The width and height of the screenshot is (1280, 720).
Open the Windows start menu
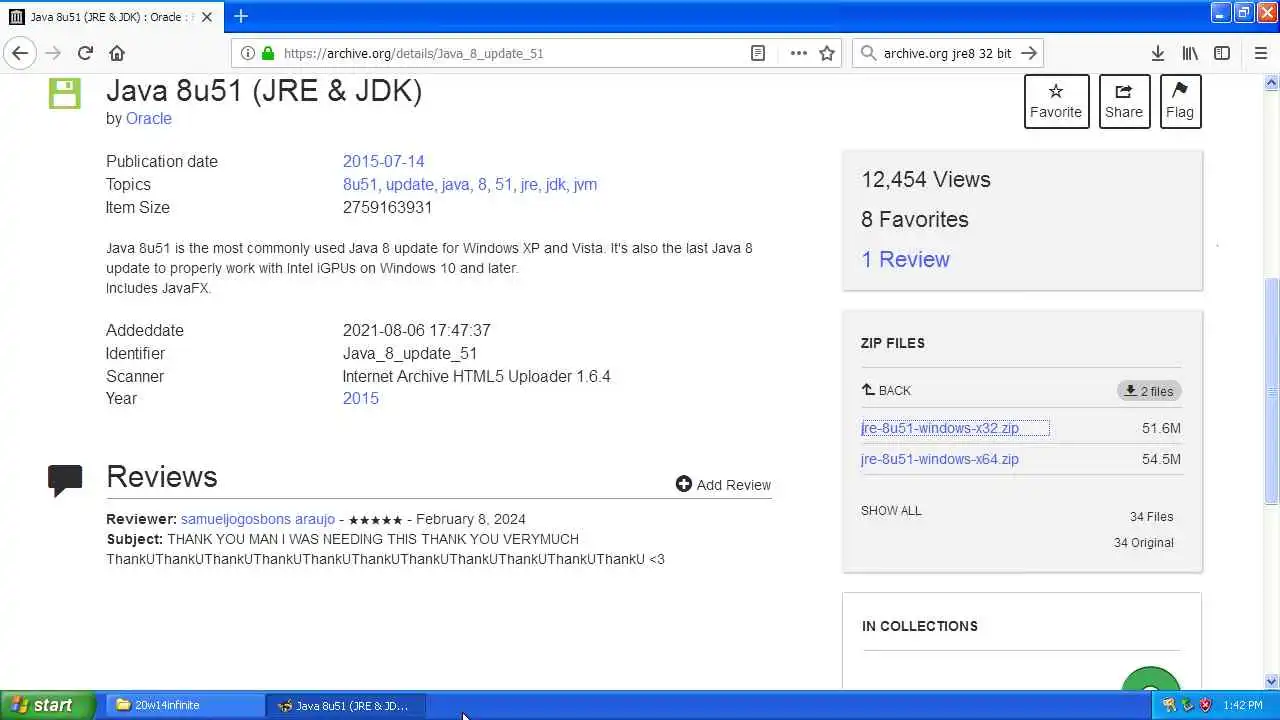tap(48, 705)
